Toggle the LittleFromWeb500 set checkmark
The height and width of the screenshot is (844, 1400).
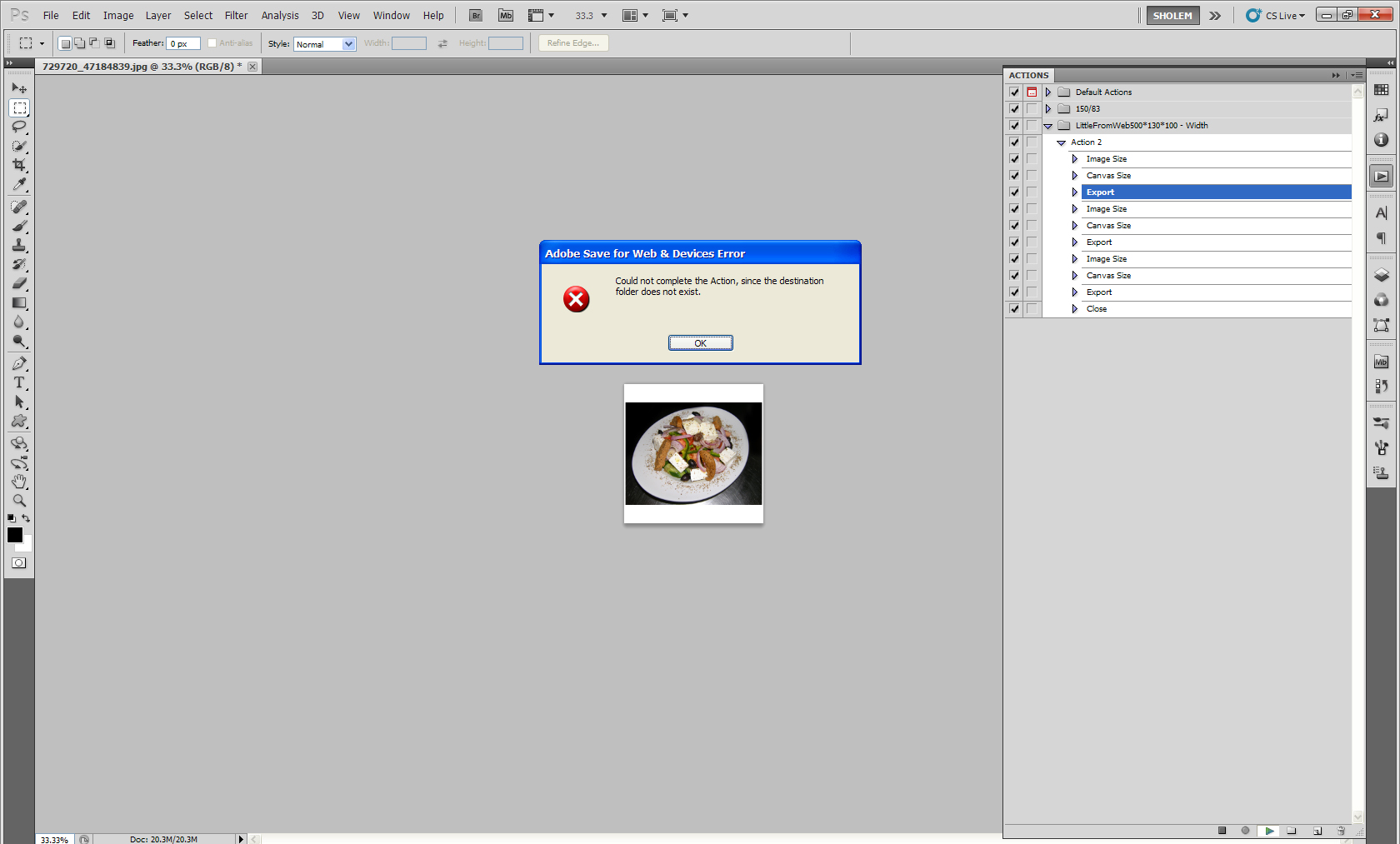[x=1014, y=126]
